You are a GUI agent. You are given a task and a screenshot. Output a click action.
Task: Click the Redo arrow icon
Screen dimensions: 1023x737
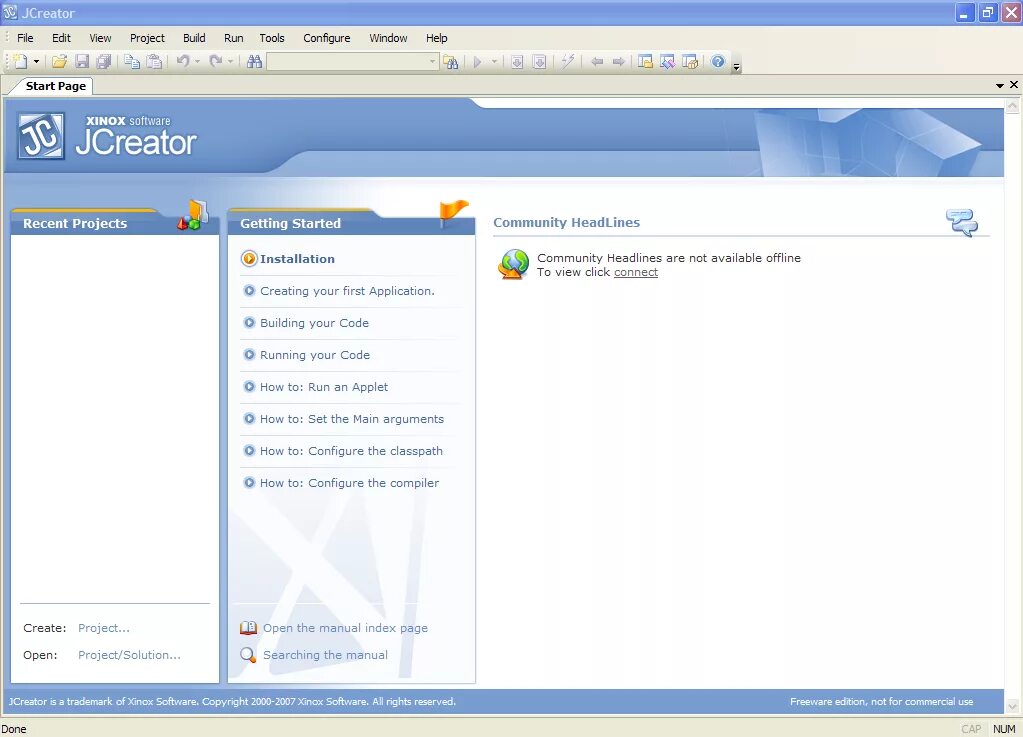(x=216, y=61)
